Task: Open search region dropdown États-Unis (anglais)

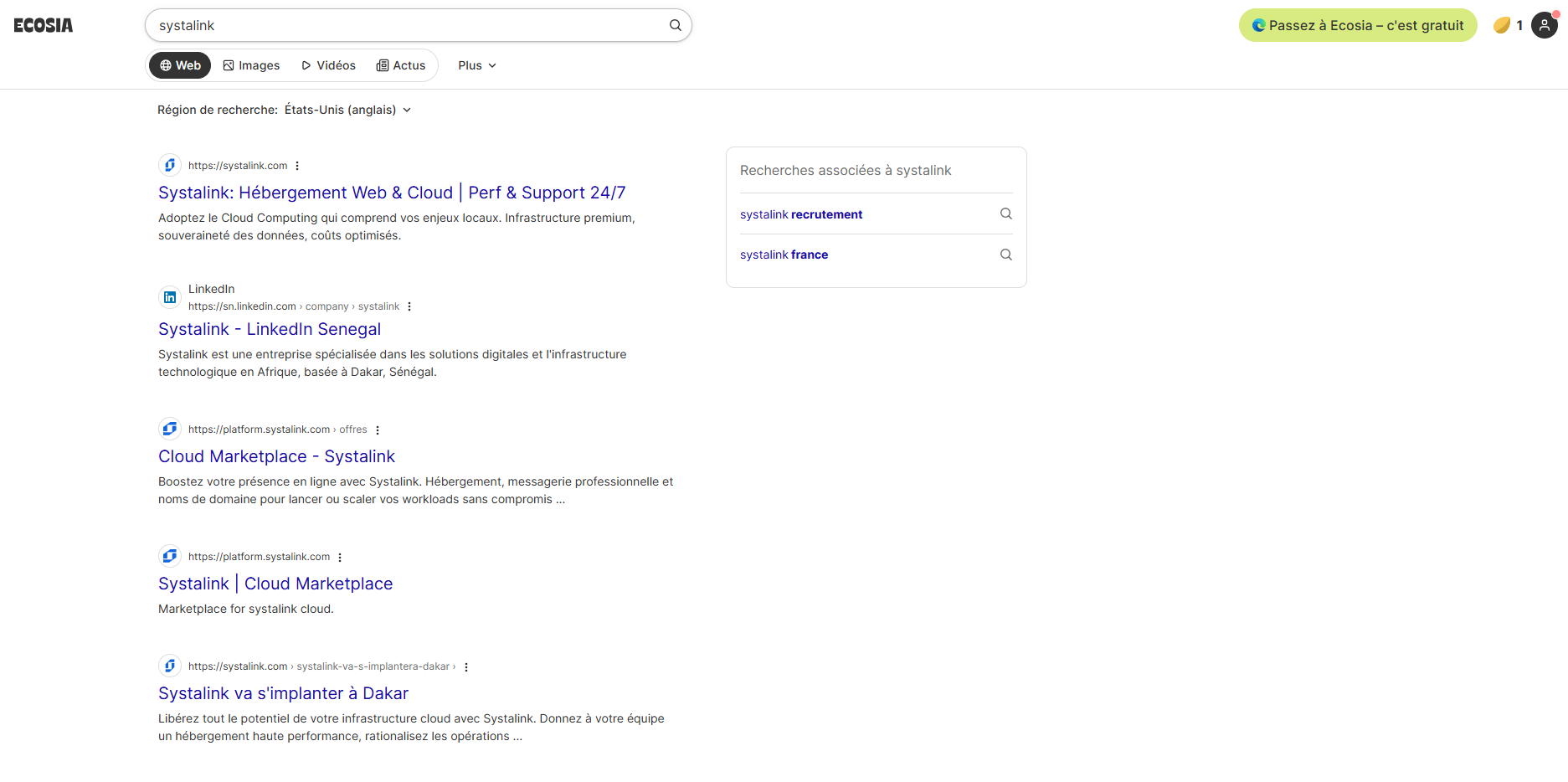Action: pyautogui.click(x=347, y=110)
